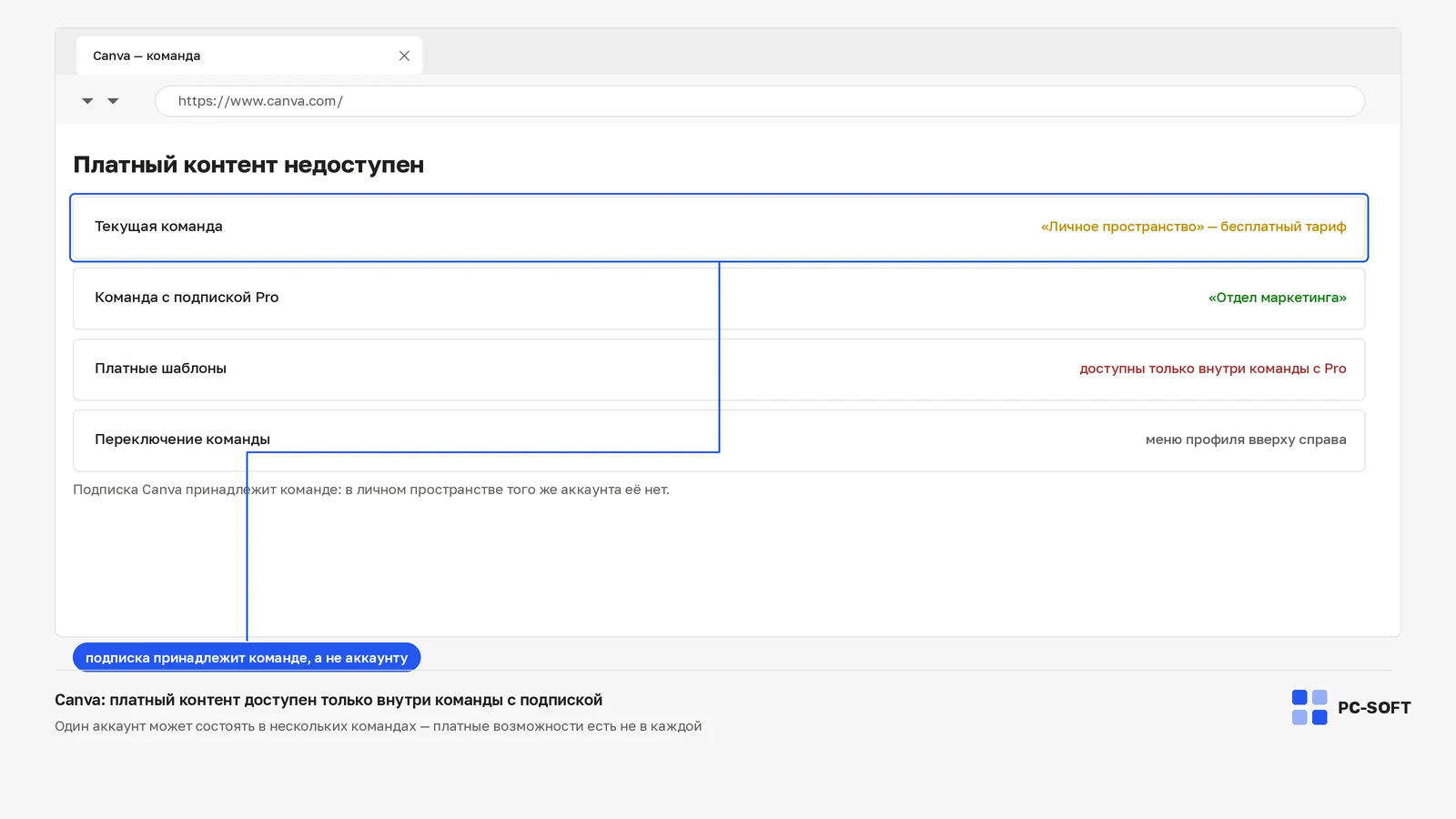This screenshot has height=819, width=1456.
Task: Focus the canva.com address bar
Action: tap(760, 101)
